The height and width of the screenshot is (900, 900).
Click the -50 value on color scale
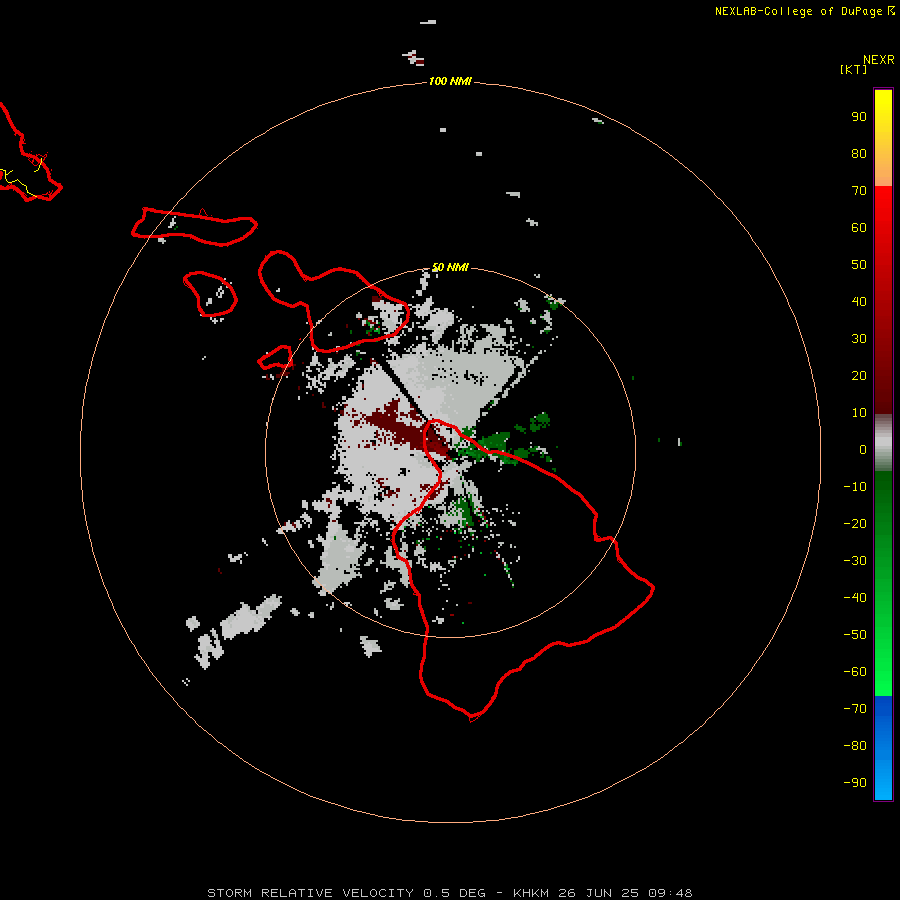point(855,635)
